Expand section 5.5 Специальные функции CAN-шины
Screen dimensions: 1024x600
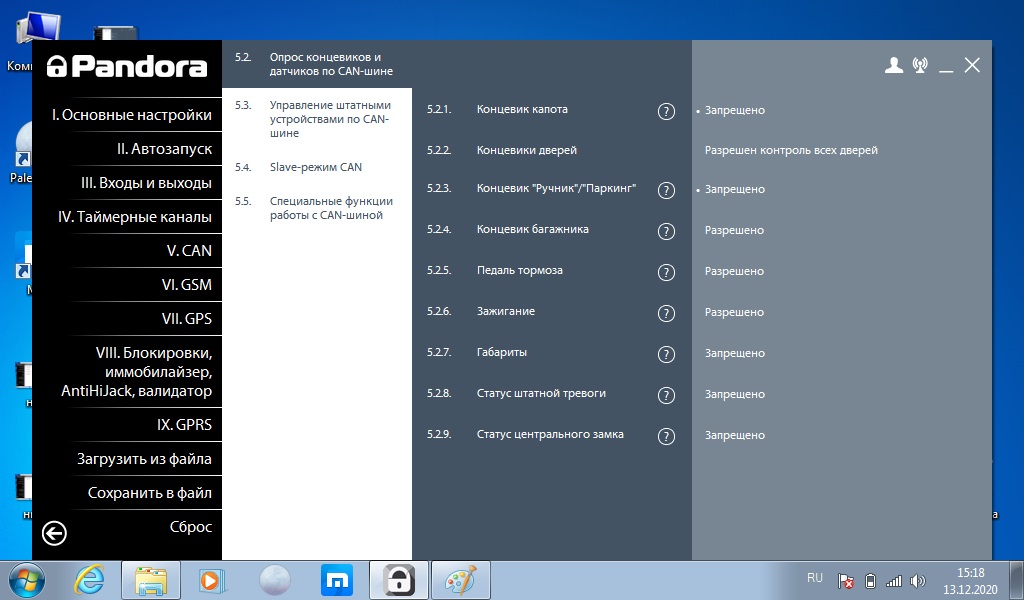pos(331,208)
